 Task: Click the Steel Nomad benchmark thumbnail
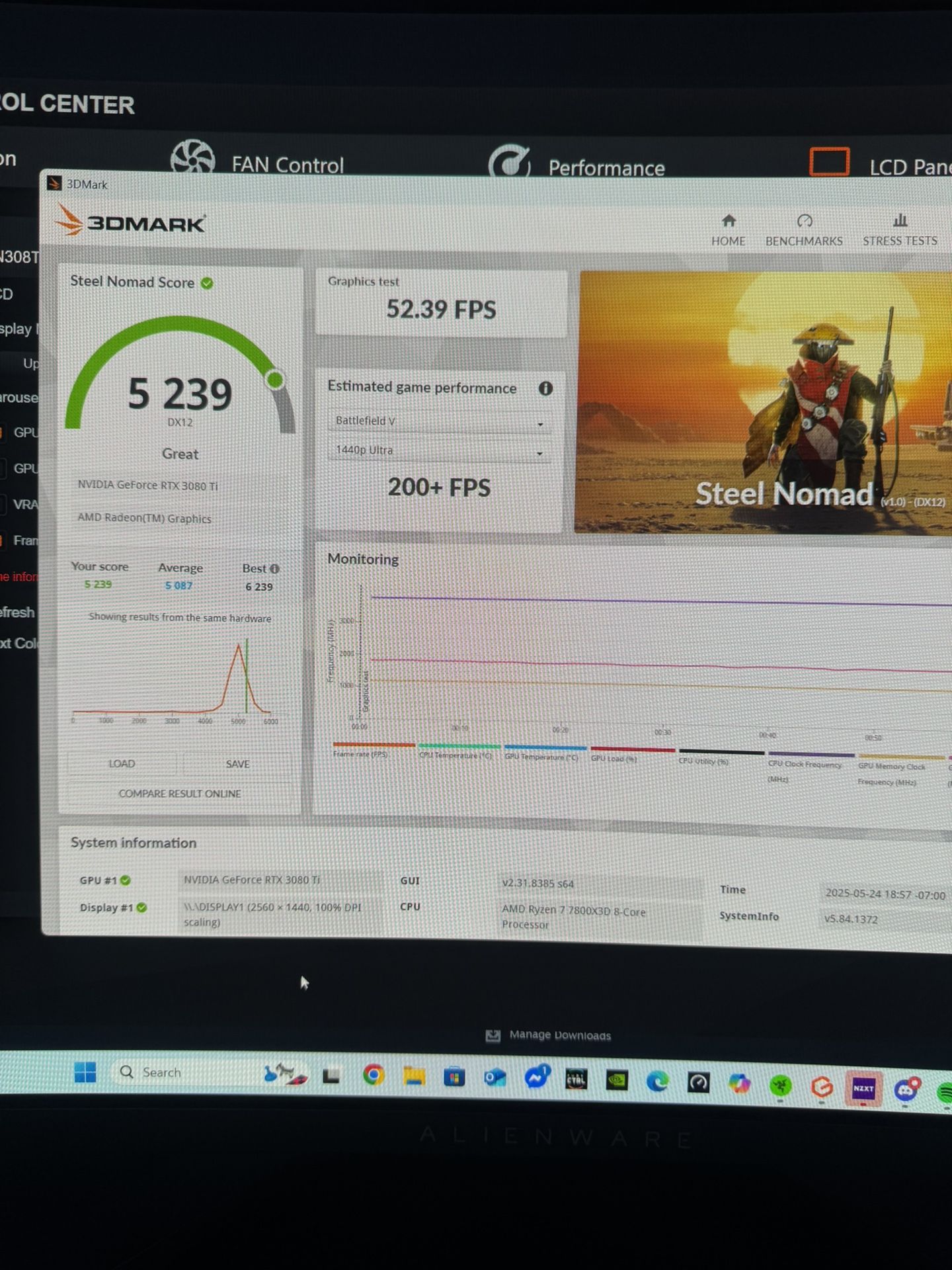(x=764, y=402)
